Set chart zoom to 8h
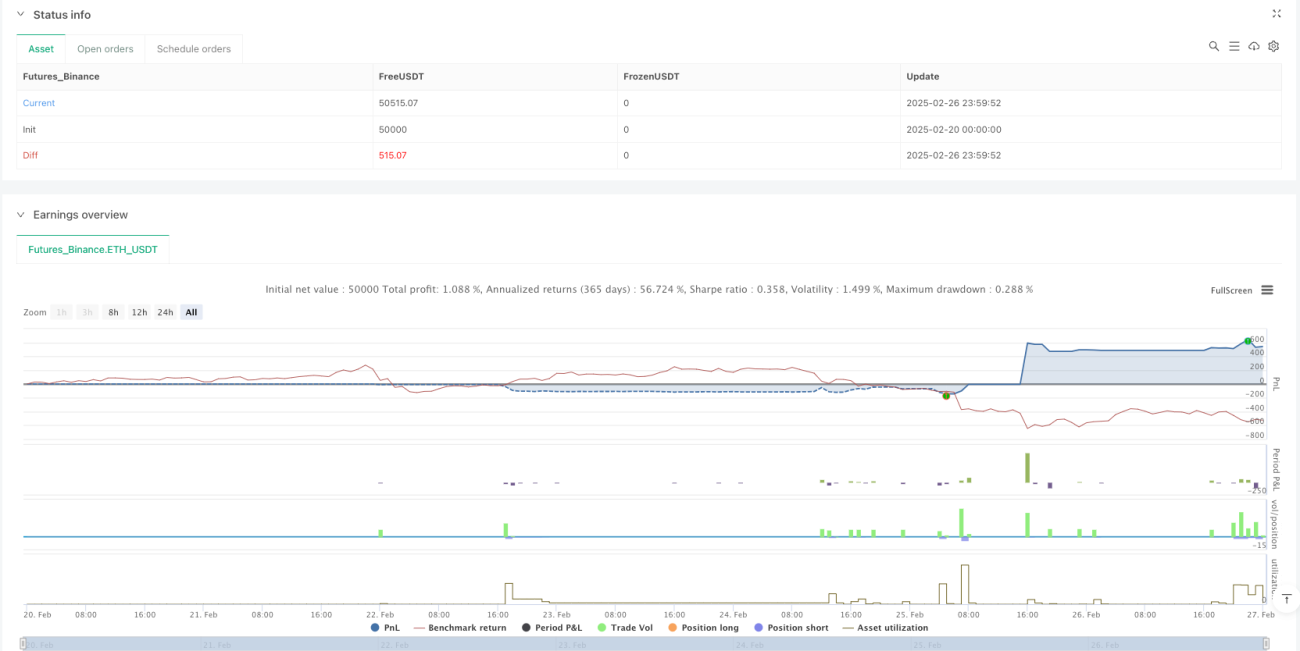This screenshot has height=651, width=1300. click(x=113, y=312)
